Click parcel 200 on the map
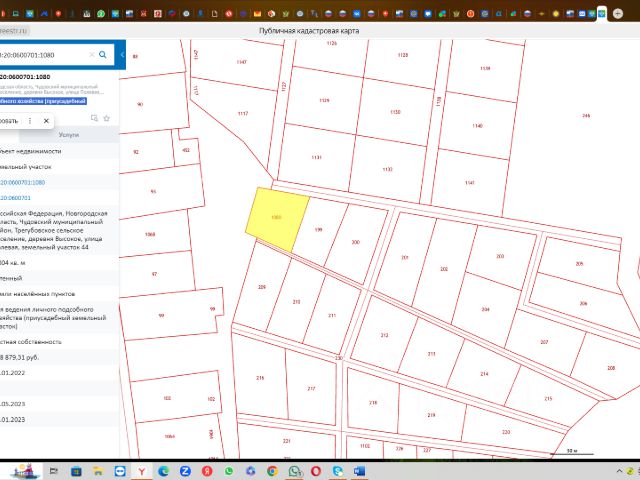The height and width of the screenshot is (480, 640). (356, 242)
